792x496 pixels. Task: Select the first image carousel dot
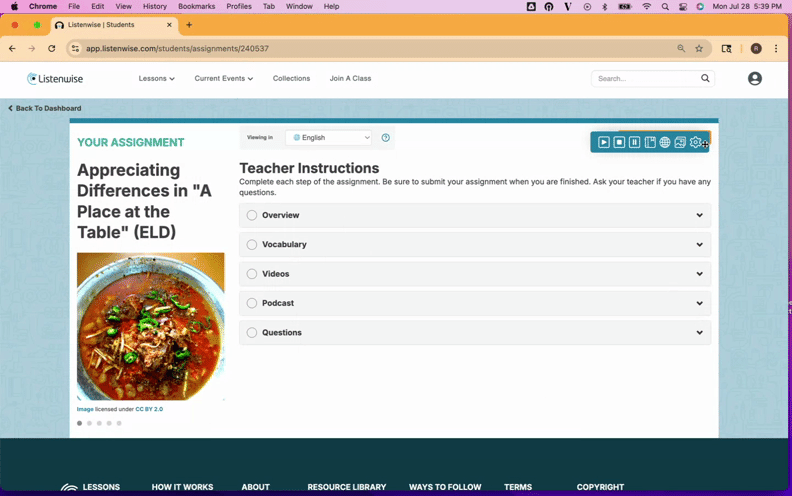[x=79, y=423]
